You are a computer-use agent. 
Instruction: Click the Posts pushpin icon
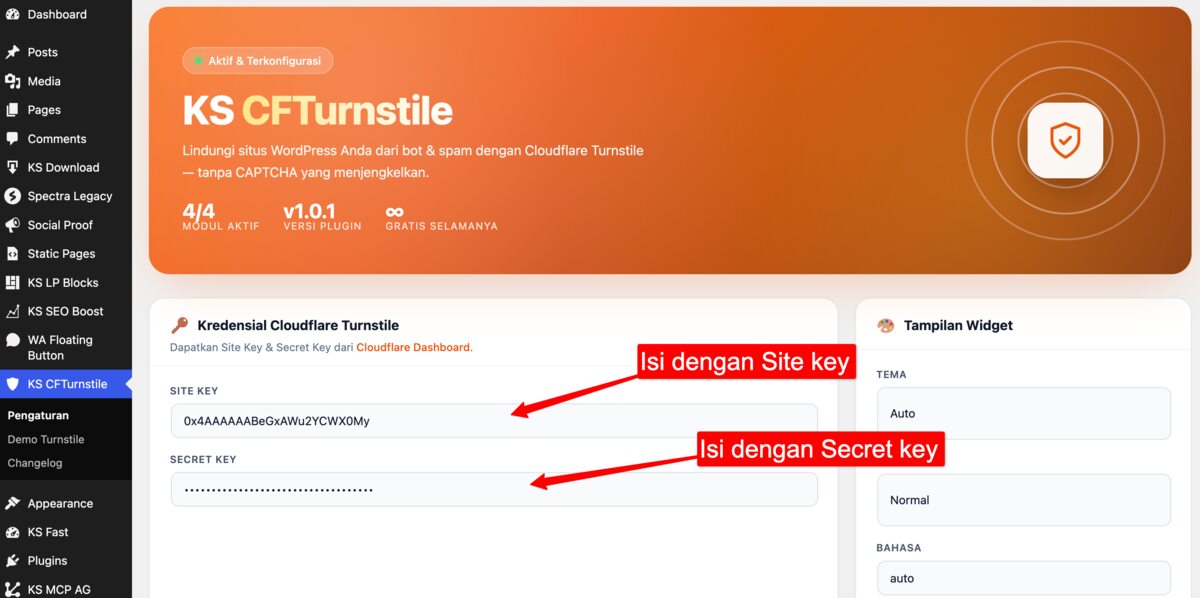pos(12,52)
